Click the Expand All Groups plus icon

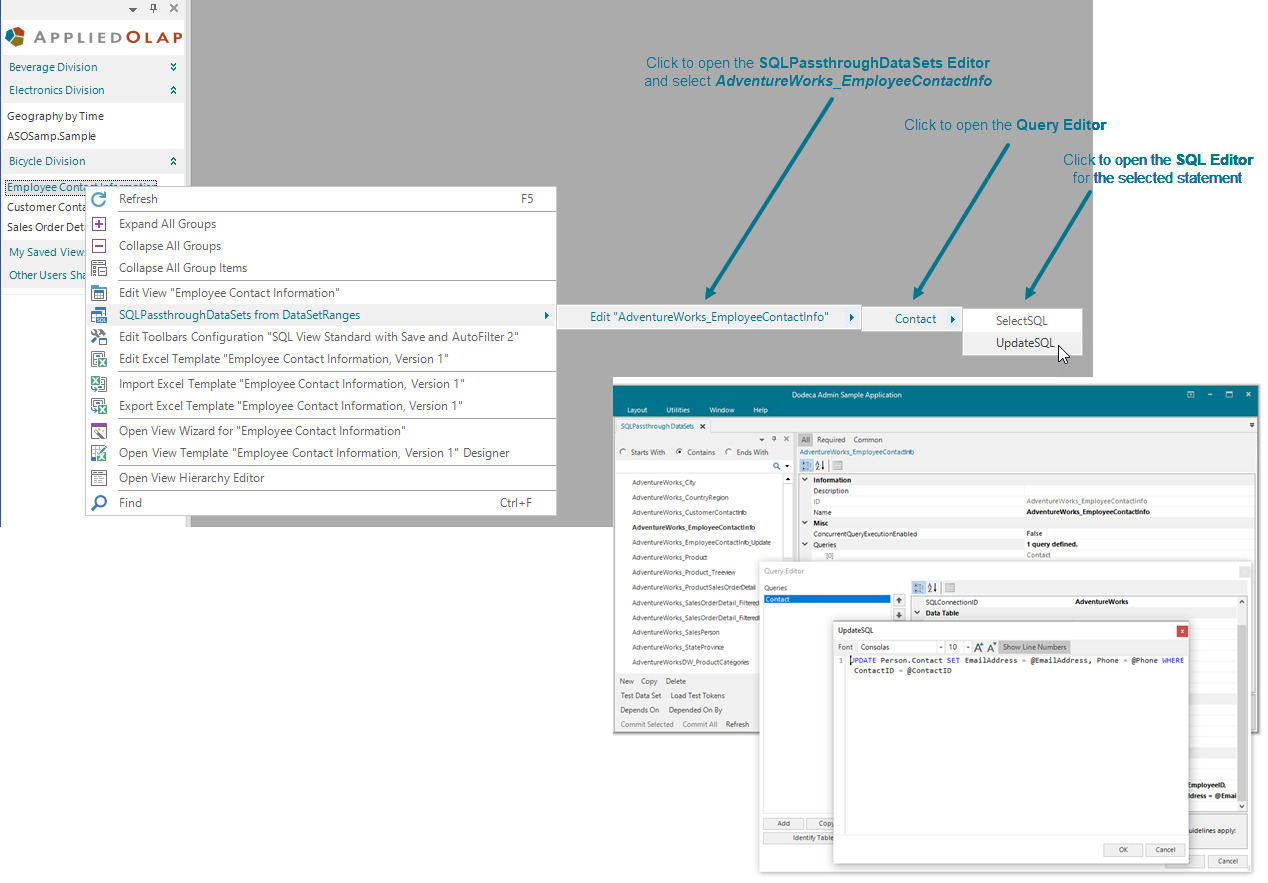pyautogui.click(x=99, y=224)
